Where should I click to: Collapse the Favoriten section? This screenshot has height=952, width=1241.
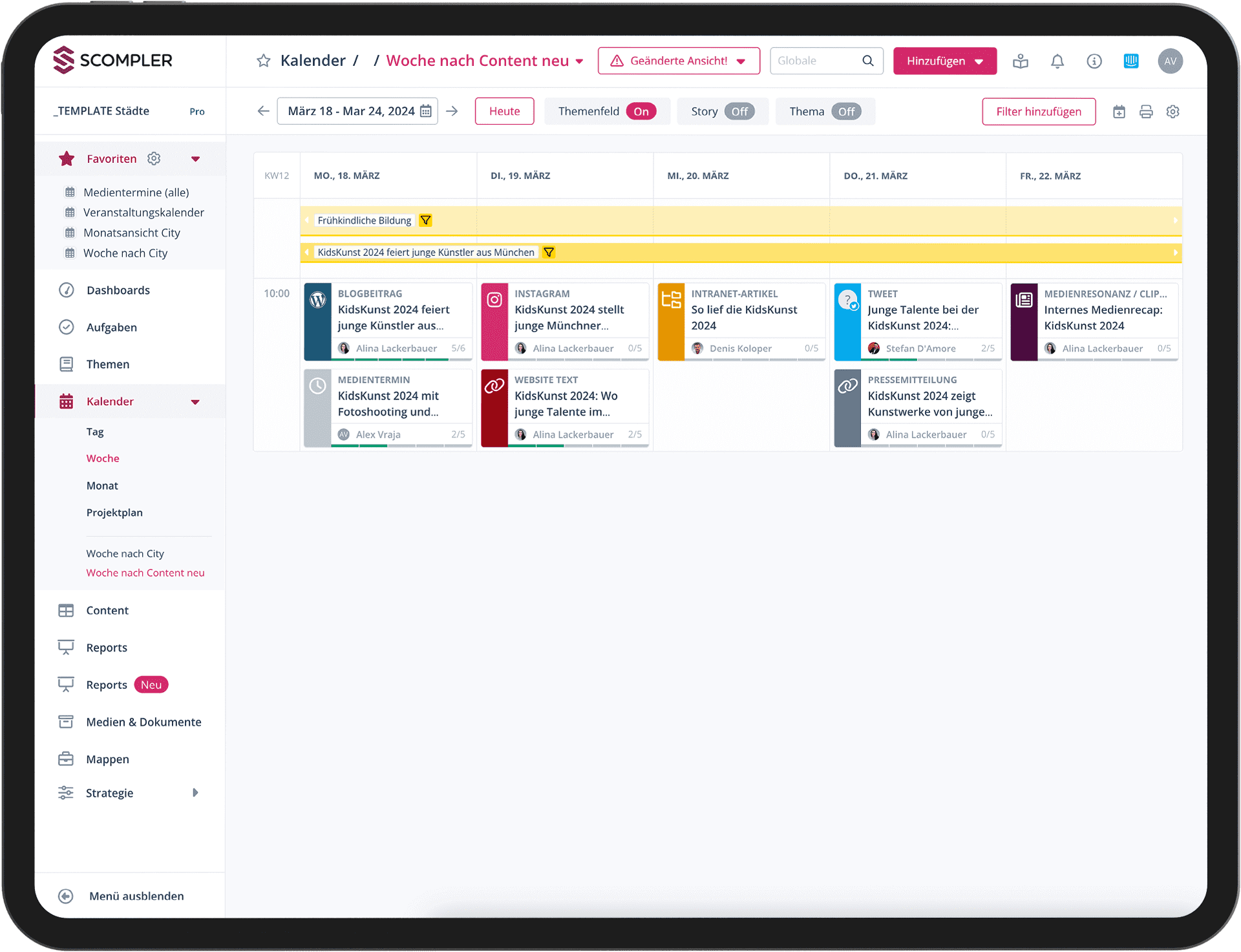point(196,158)
